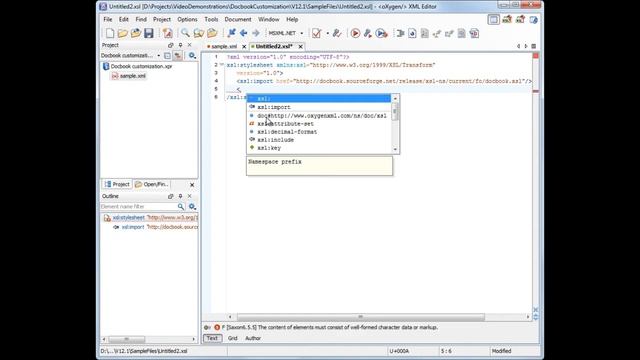Close the Untitled2.xsl editor tab

(x=300, y=47)
